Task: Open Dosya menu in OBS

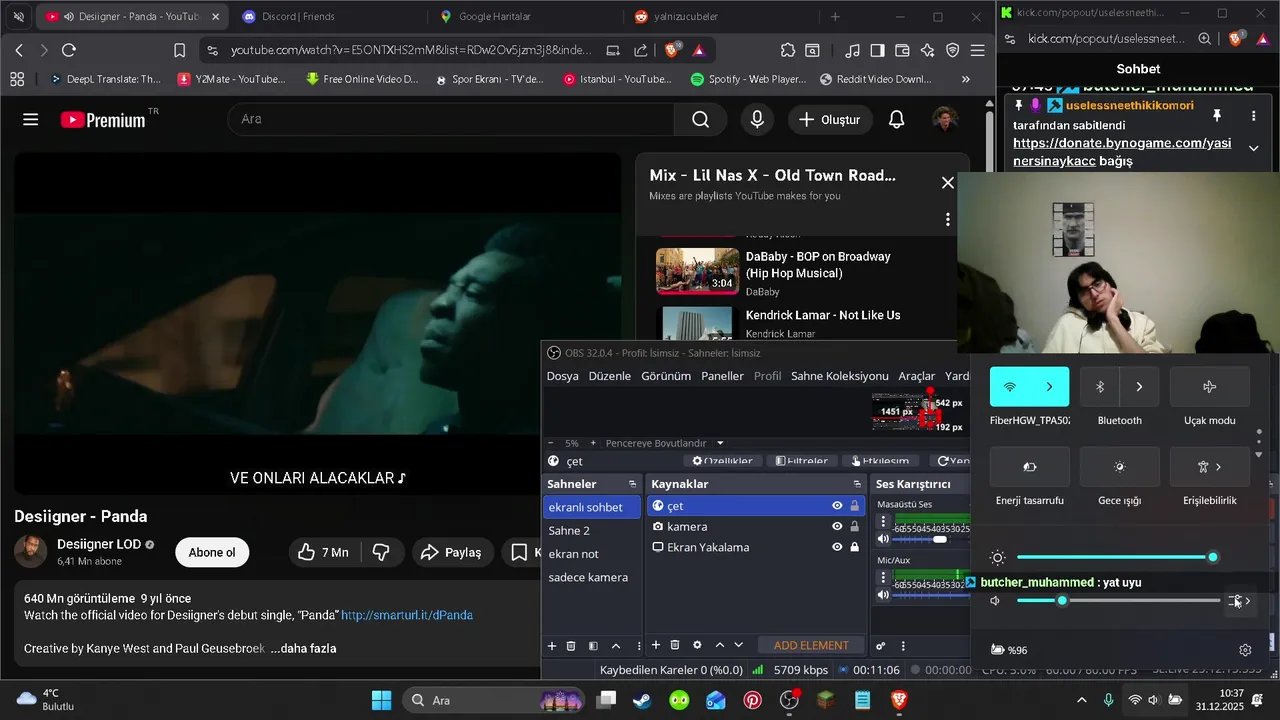Action: click(x=562, y=376)
